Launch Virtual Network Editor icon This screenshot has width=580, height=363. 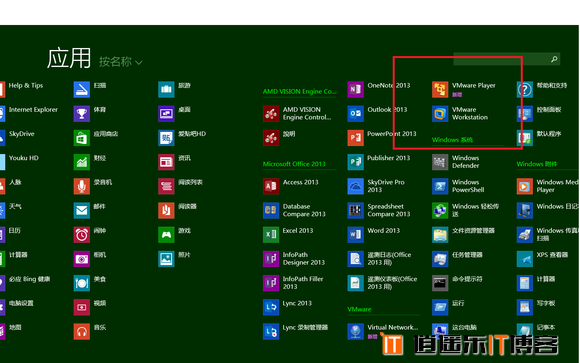click(355, 331)
